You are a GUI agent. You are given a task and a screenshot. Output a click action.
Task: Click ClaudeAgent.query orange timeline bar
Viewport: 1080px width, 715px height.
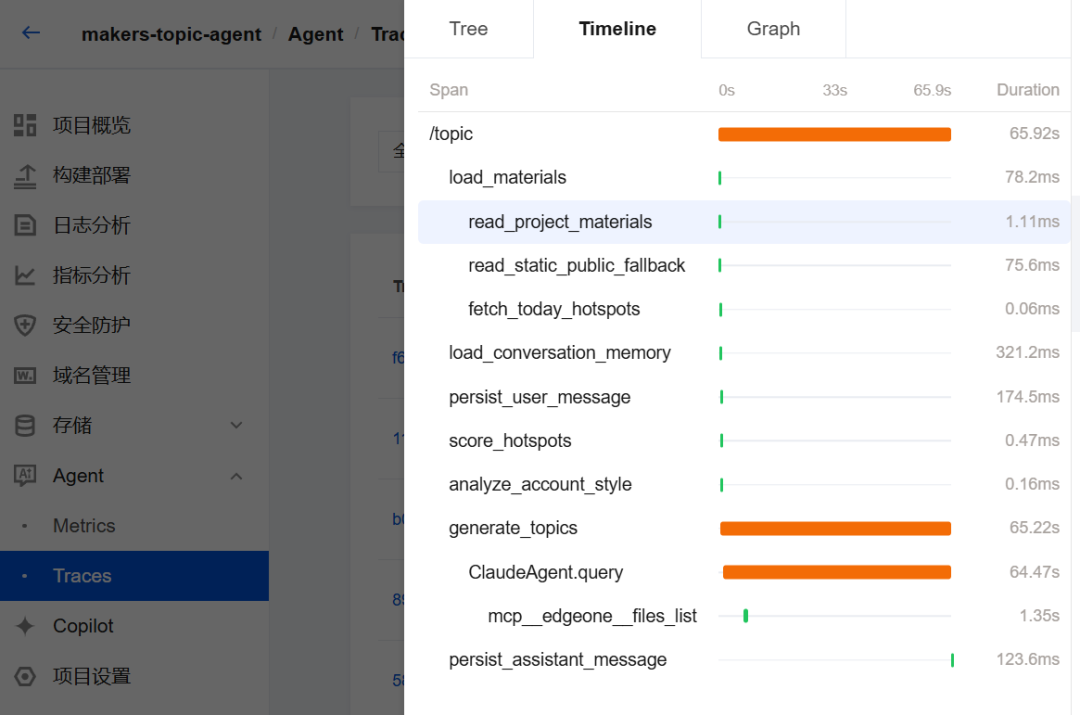837,572
